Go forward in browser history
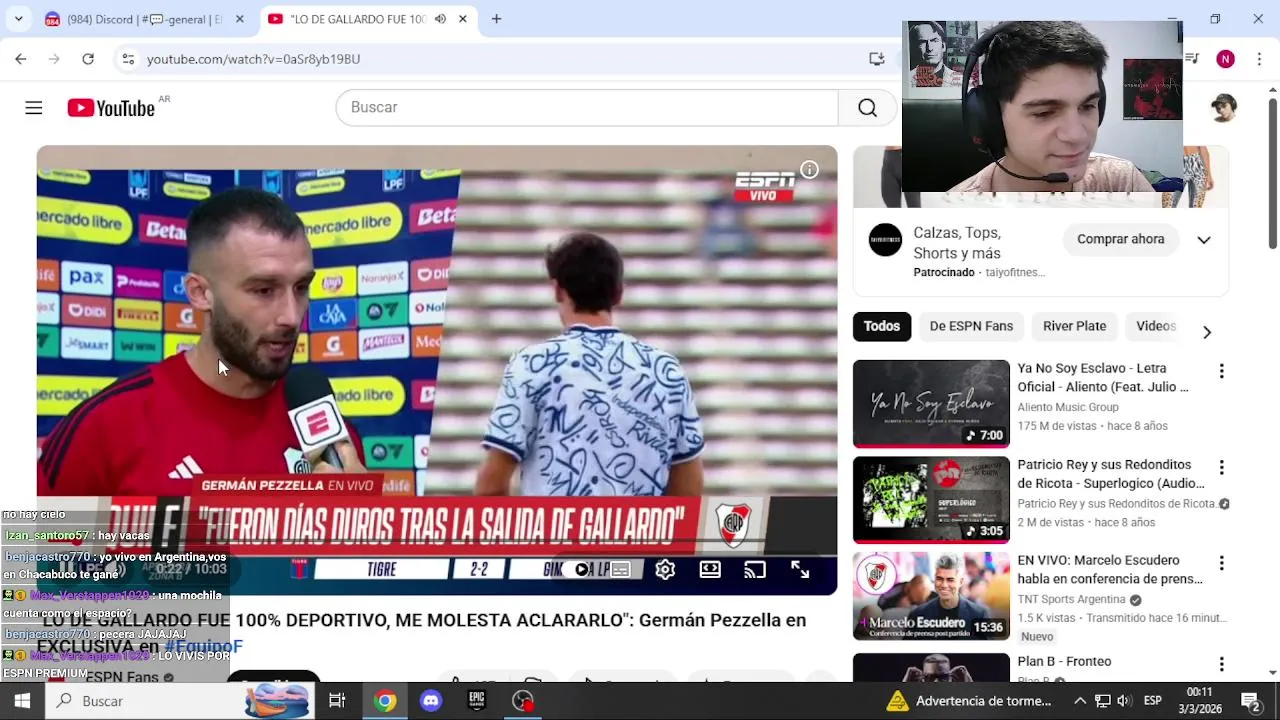Screen dimensions: 1280x720 point(54,59)
